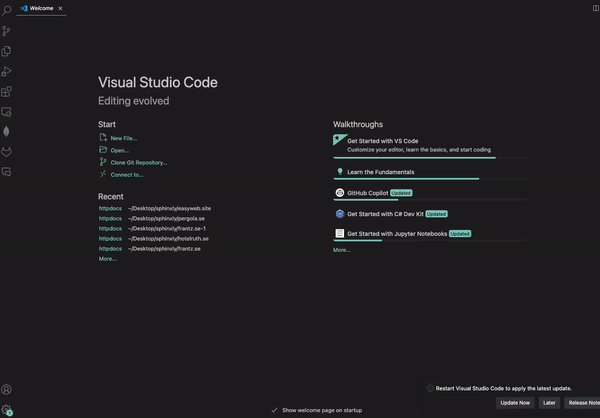Open the Source Control view

pyautogui.click(x=6, y=31)
